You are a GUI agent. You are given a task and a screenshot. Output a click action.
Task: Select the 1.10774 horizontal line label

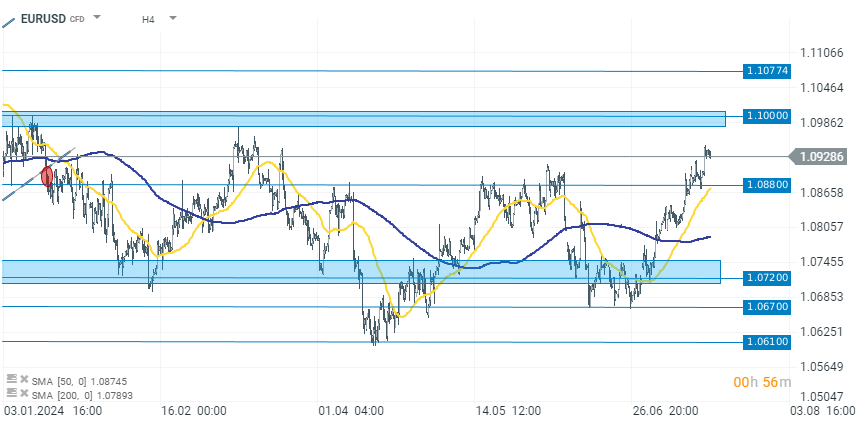click(766, 71)
